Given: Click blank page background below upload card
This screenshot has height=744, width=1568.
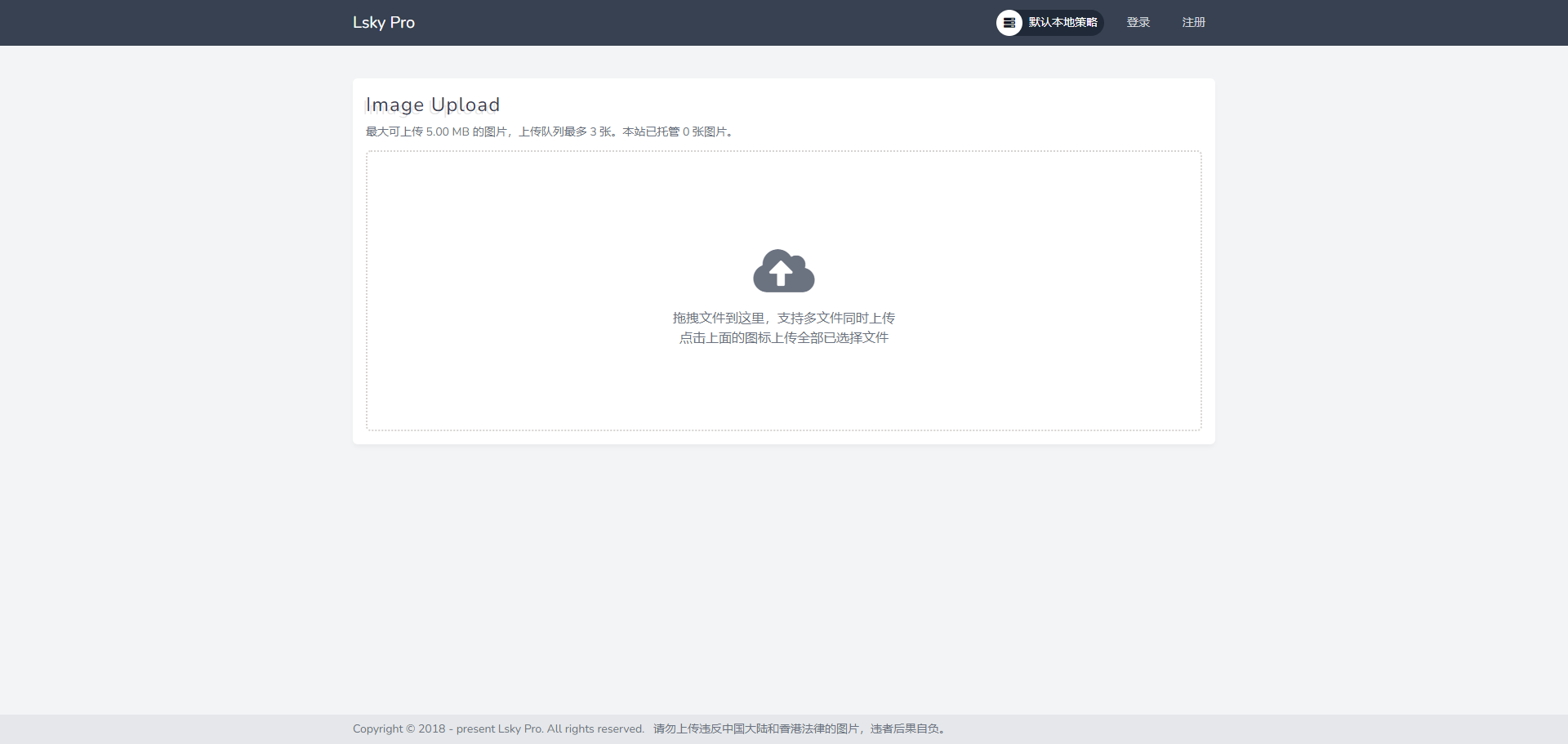Looking at the screenshot, I should coord(784,572).
